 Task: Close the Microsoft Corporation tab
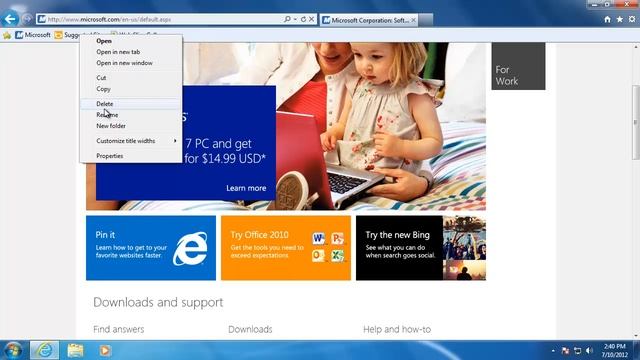coord(413,20)
